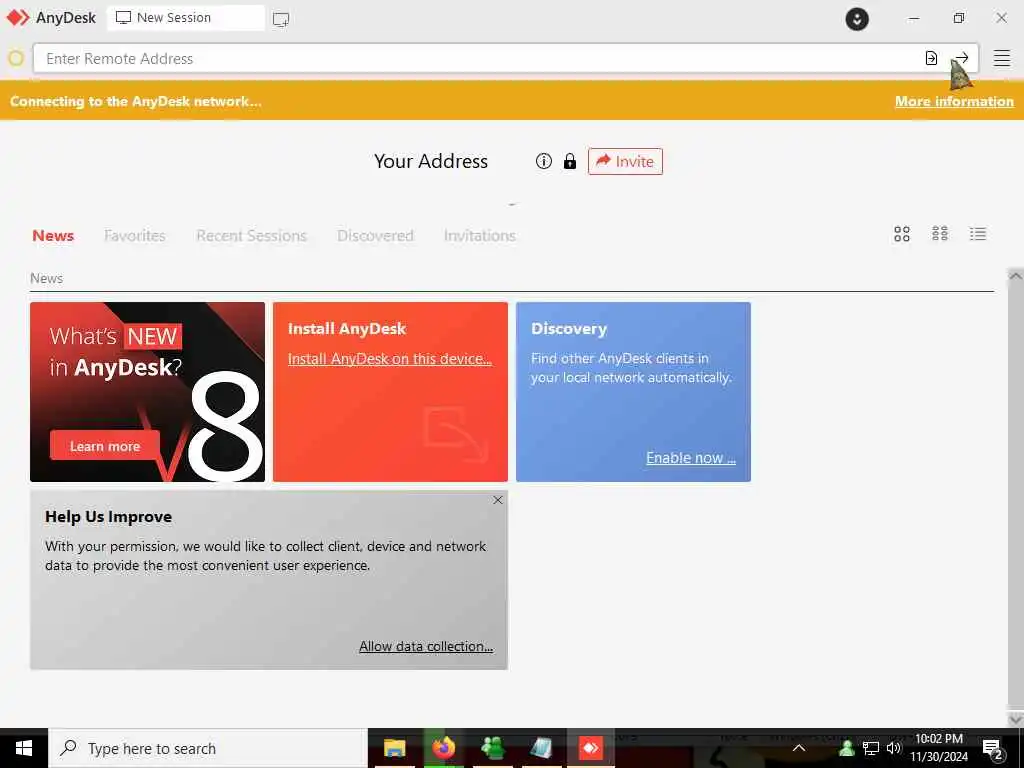Click the green user tray icon
Image resolution: width=1024 pixels, height=768 pixels.
click(x=847, y=748)
